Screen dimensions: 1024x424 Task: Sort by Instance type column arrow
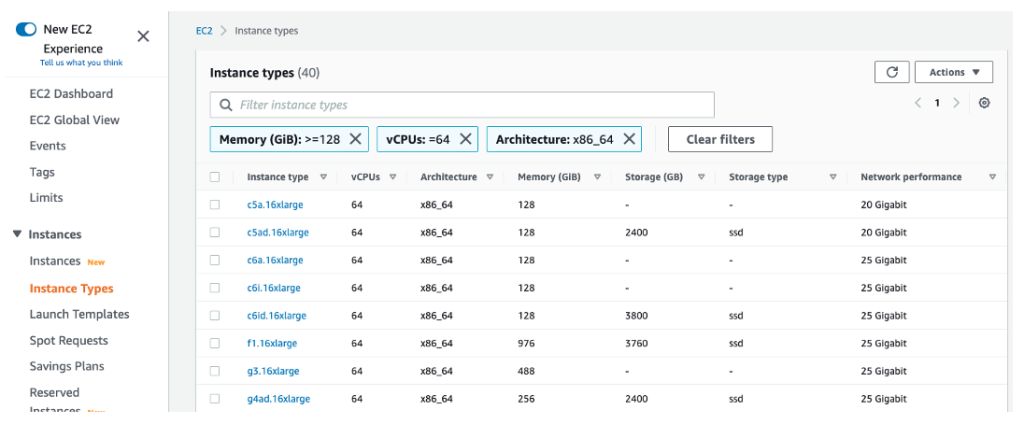click(x=324, y=177)
